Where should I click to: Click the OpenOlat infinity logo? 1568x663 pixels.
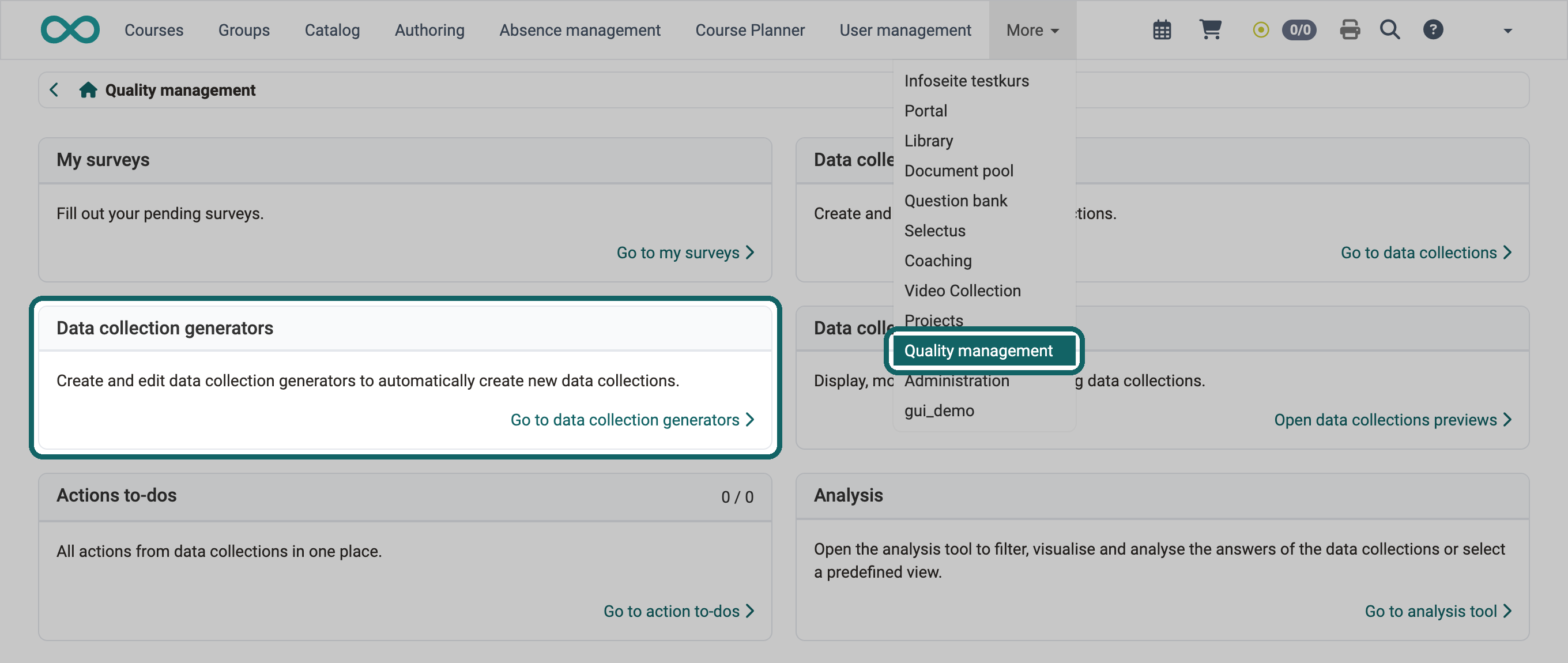70,29
